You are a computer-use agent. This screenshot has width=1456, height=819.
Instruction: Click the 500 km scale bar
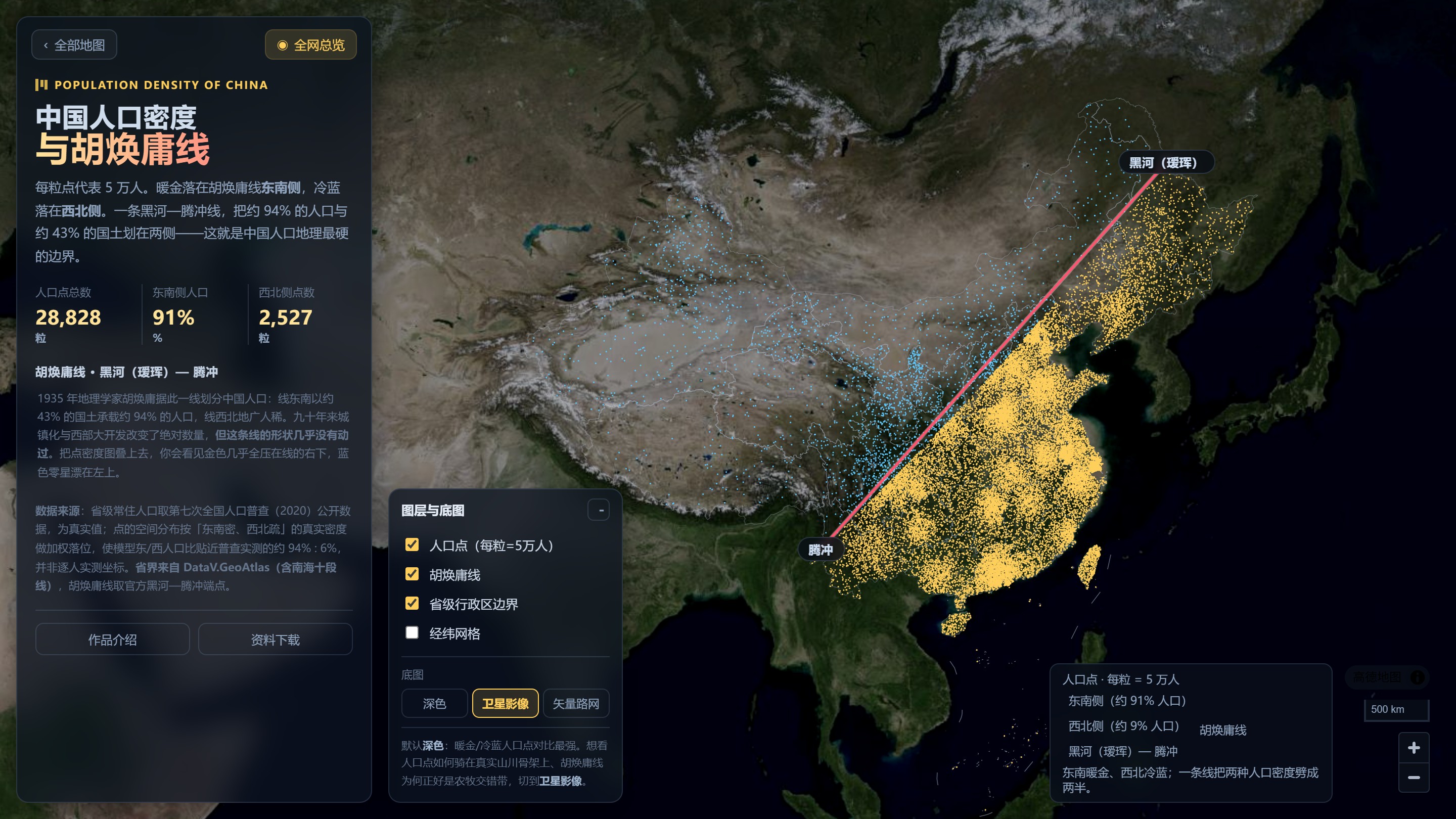pyautogui.click(x=1396, y=710)
